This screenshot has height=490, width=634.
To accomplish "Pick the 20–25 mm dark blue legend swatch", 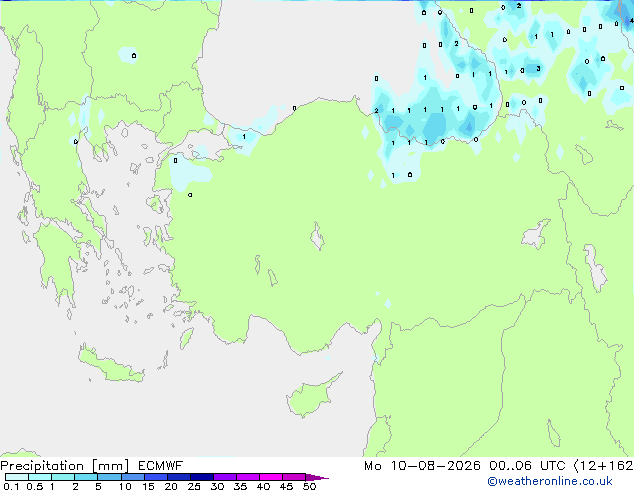I will (x=178, y=477).
